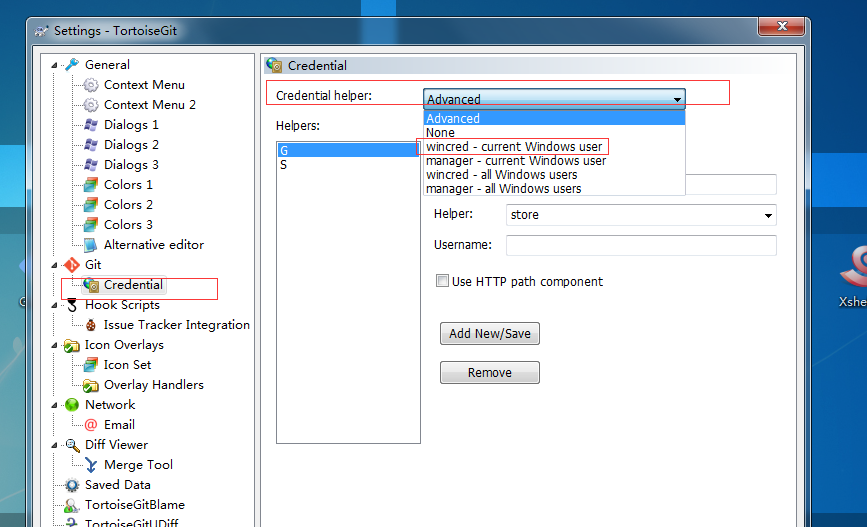Click the Icon Set icon

click(x=91, y=365)
